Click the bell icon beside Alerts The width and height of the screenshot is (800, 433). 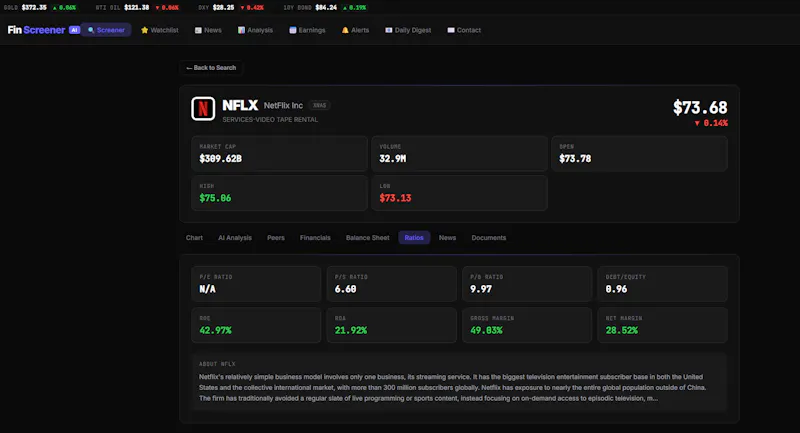pyautogui.click(x=345, y=30)
